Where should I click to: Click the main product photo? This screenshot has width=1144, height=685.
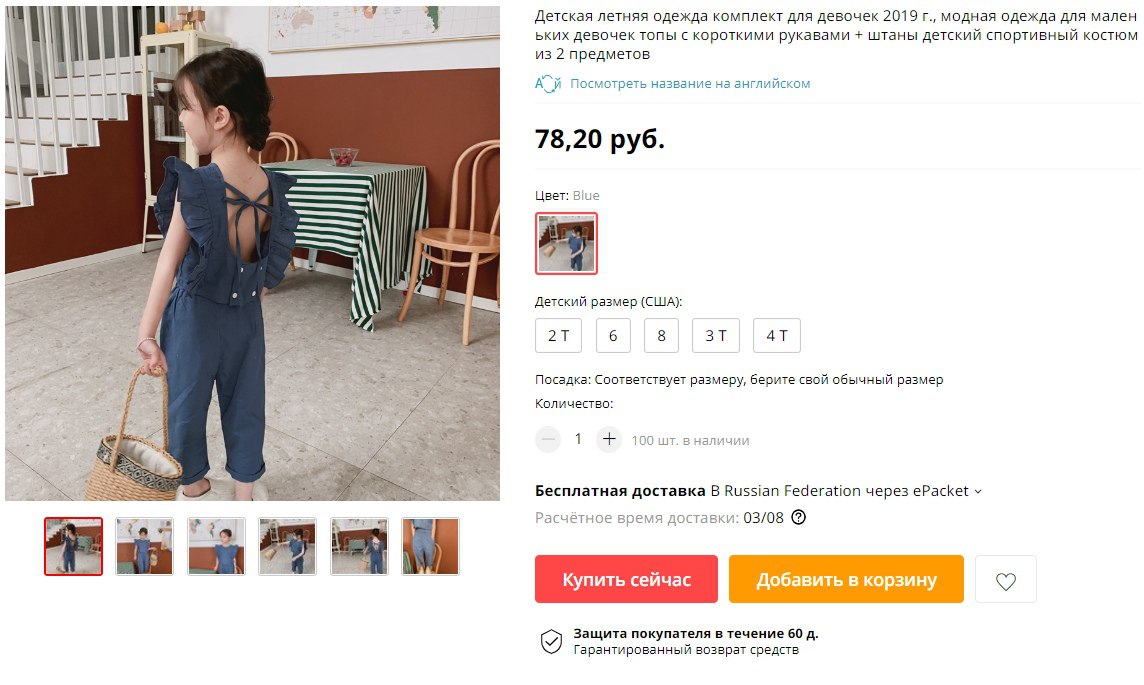(252, 252)
